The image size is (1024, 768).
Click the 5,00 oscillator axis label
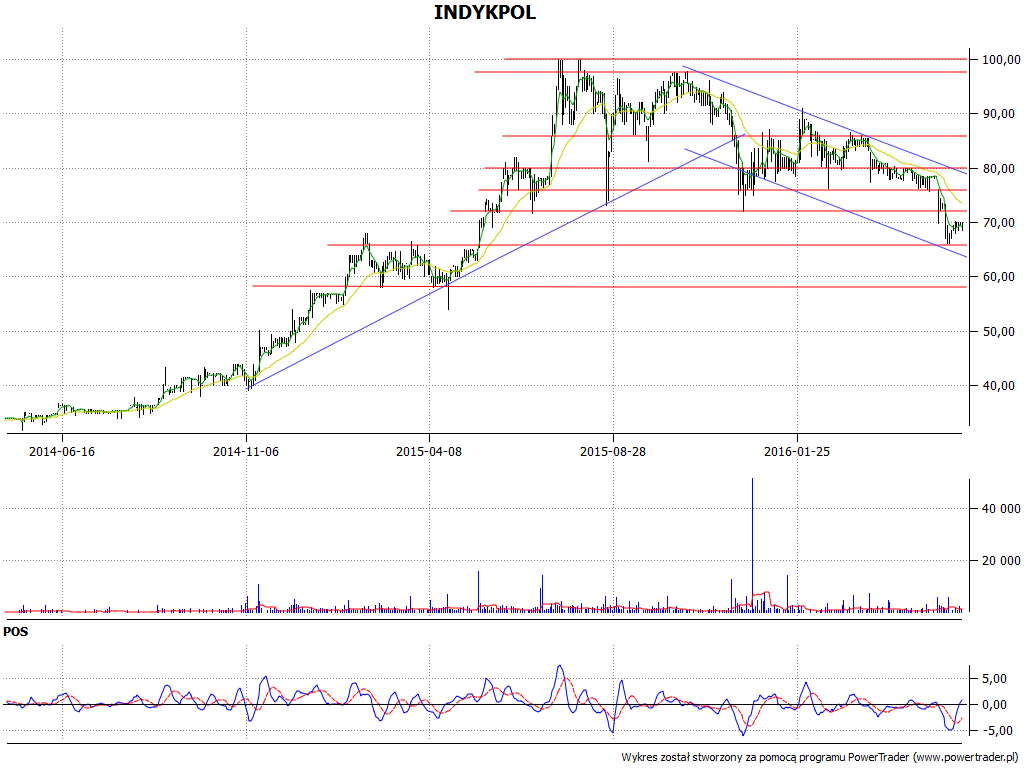point(994,679)
